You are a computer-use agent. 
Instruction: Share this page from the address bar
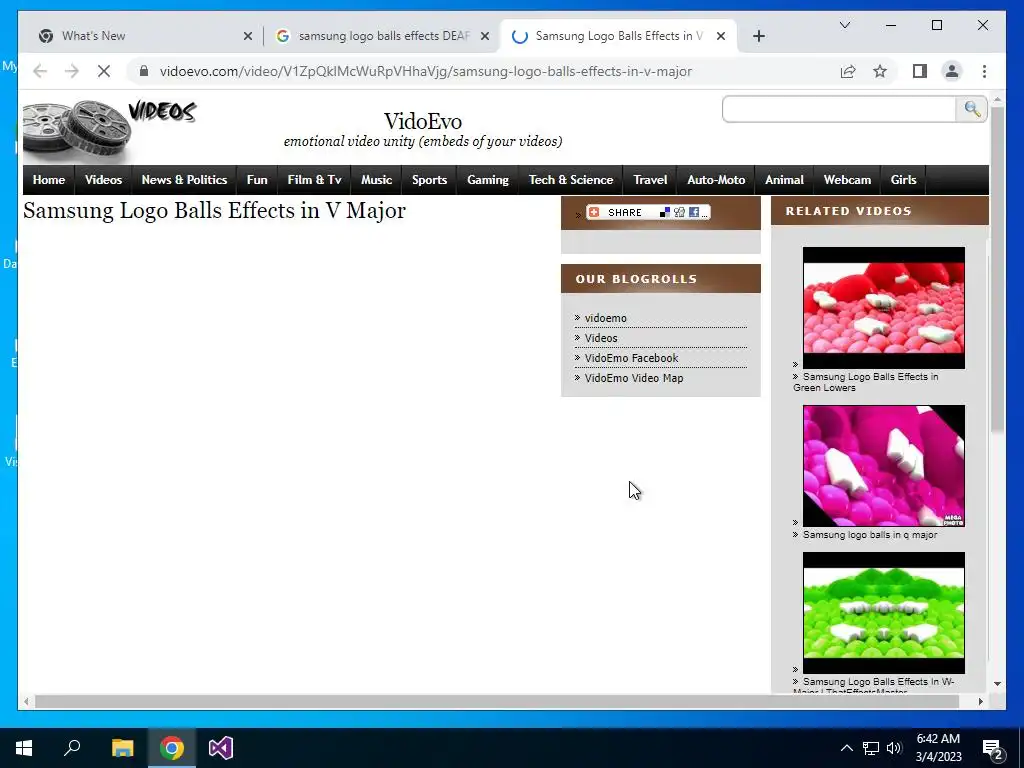[848, 71]
